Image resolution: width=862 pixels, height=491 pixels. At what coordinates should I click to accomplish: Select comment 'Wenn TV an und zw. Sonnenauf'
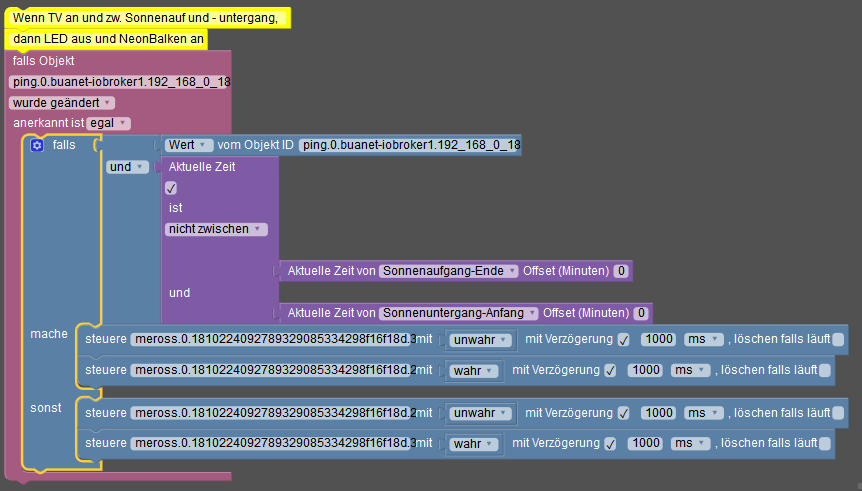click(147, 18)
